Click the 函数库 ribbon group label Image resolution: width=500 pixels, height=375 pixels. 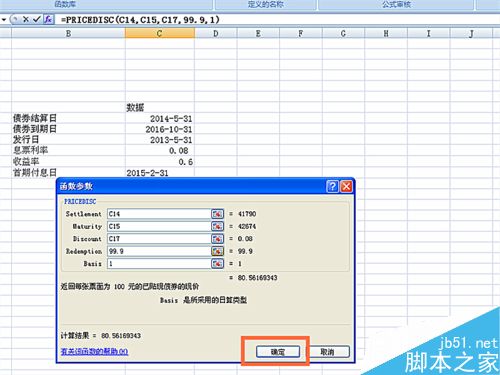tap(65, 4)
